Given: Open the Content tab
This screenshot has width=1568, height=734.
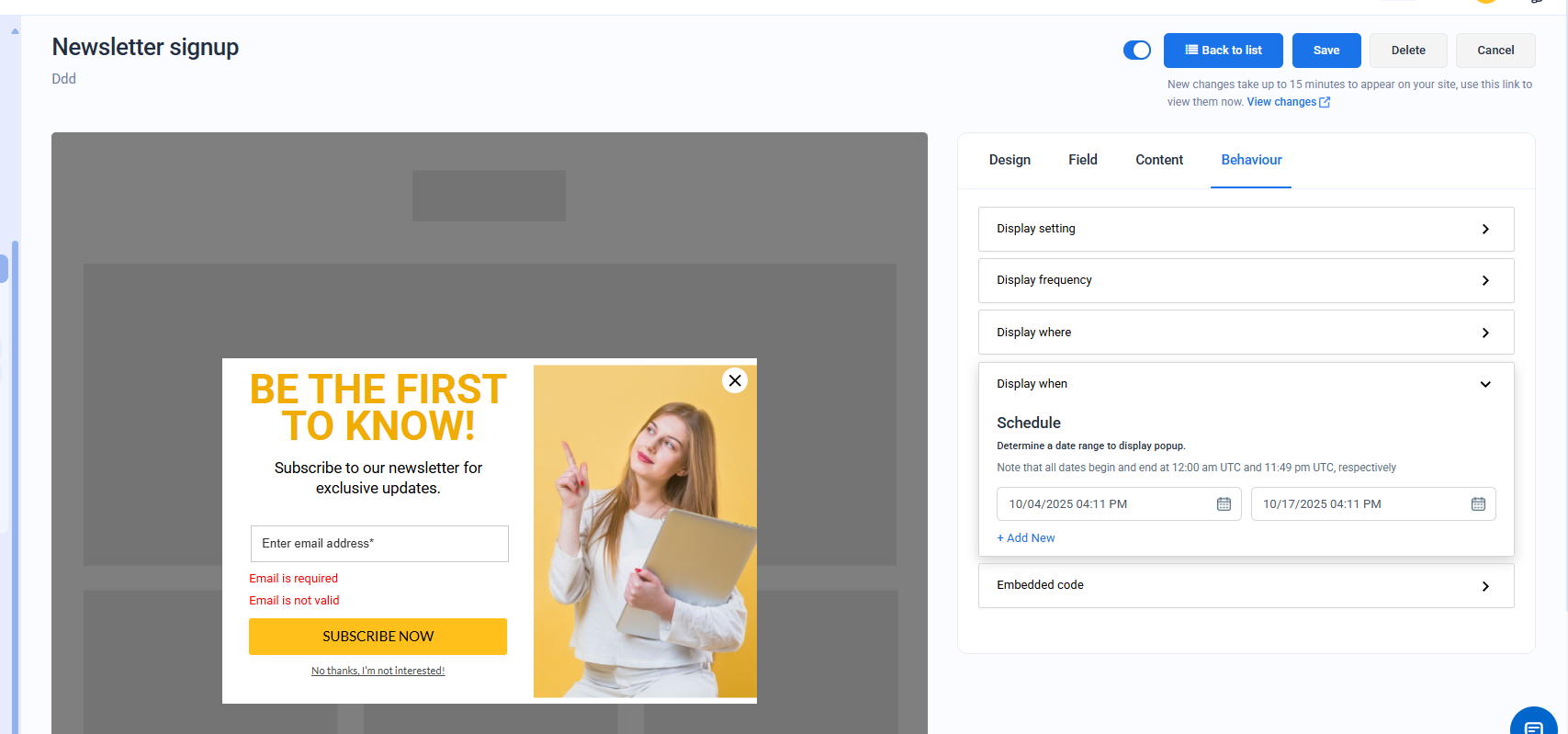Looking at the screenshot, I should click(1158, 160).
